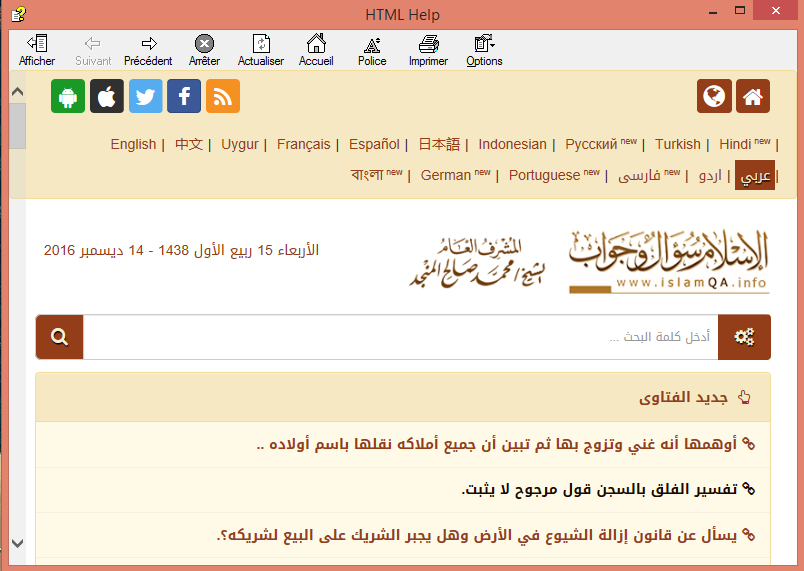Click the globe icon button

pos(714,96)
